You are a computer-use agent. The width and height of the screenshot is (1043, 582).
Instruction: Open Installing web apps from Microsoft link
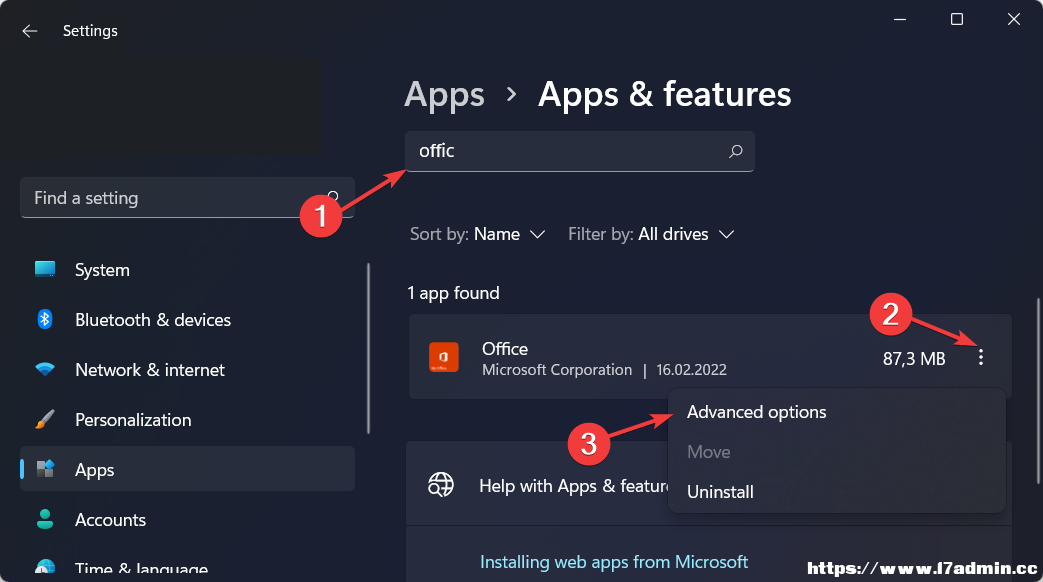(x=614, y=562)
